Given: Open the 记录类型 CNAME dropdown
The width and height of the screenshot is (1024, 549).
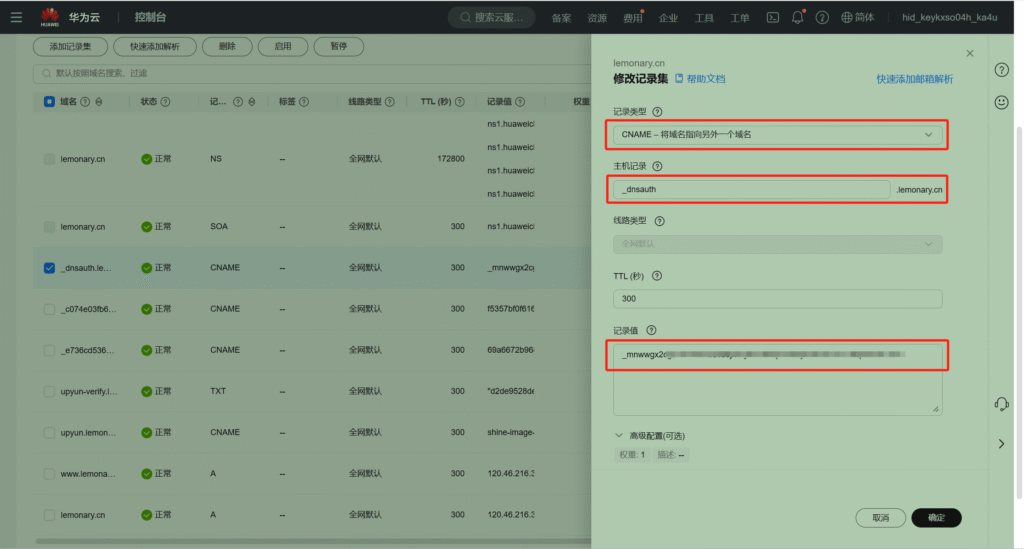Looking at the screenshot, I should tap(777, 134).
